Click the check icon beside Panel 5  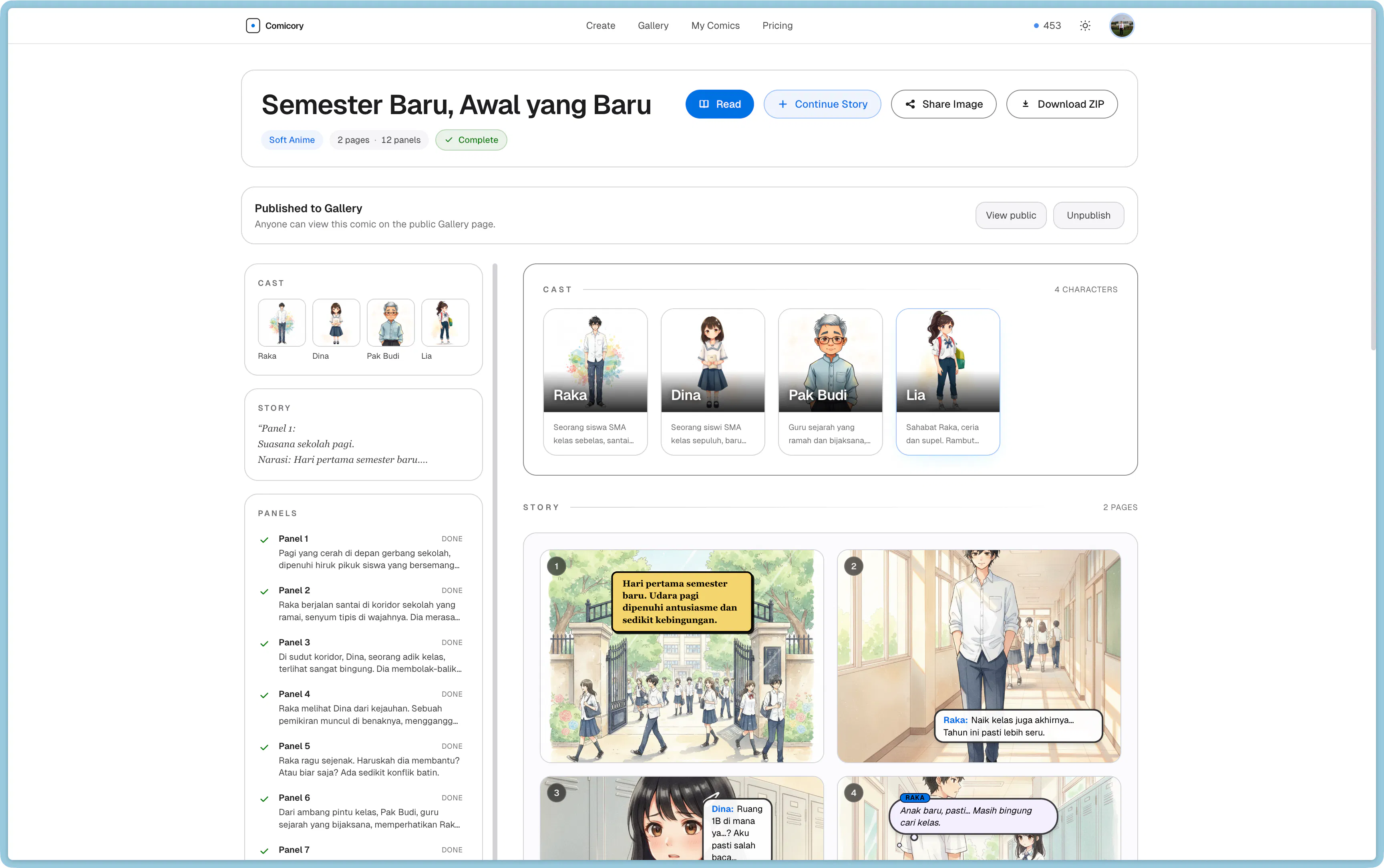point(264,747)
